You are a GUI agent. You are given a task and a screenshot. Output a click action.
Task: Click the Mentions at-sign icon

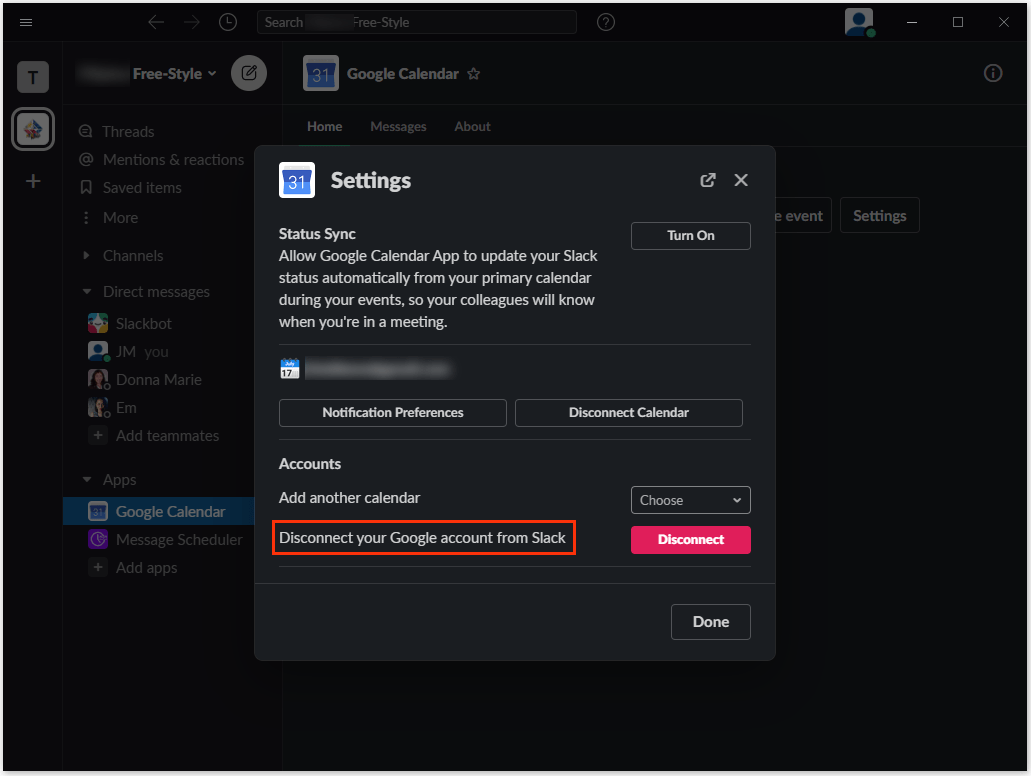click(86, 159)
